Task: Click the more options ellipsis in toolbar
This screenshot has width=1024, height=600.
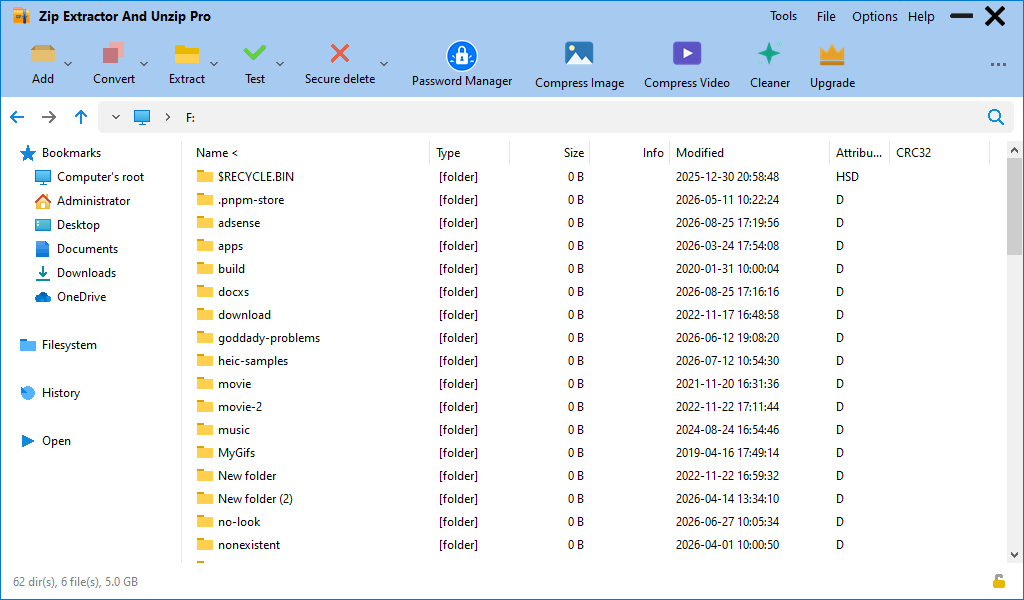Action: tap(998, 65)
